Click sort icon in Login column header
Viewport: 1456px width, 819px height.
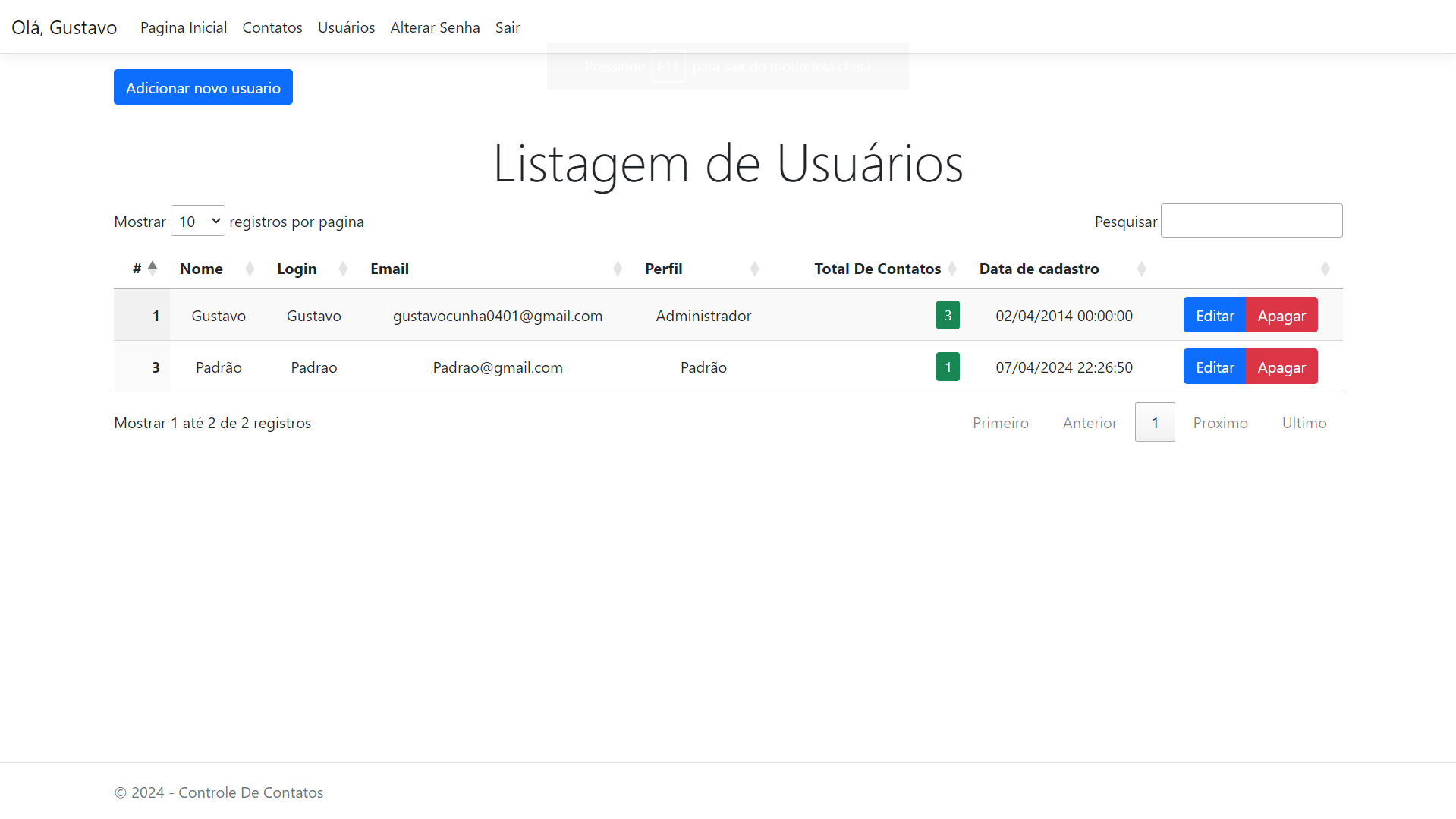pos(343,269)
